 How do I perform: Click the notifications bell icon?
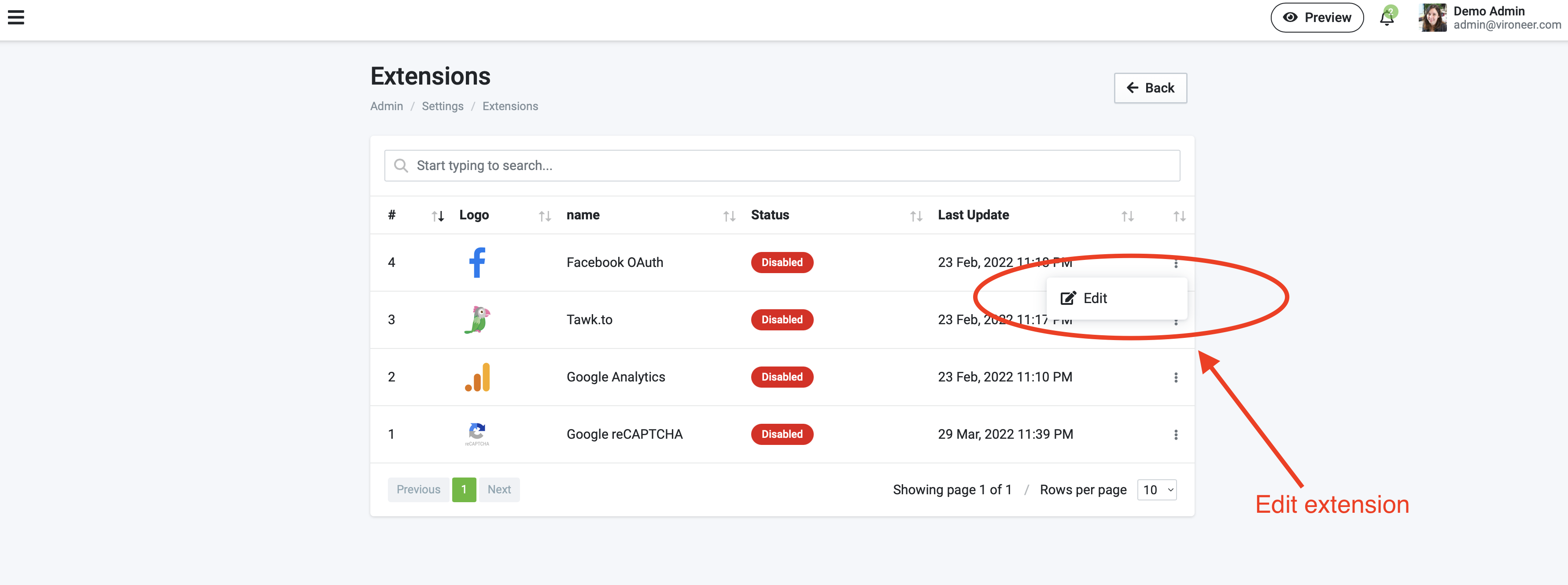tap(1387, 18)
